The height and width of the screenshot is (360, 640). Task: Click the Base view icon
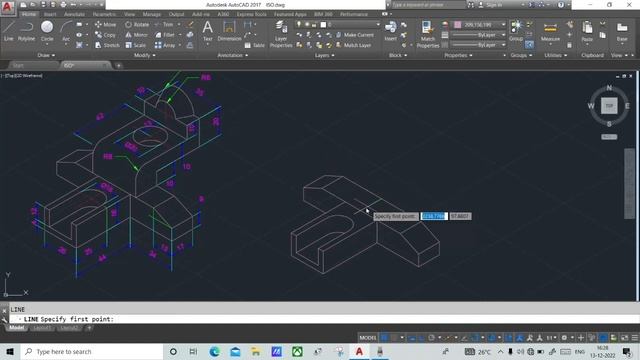point(622,31)
